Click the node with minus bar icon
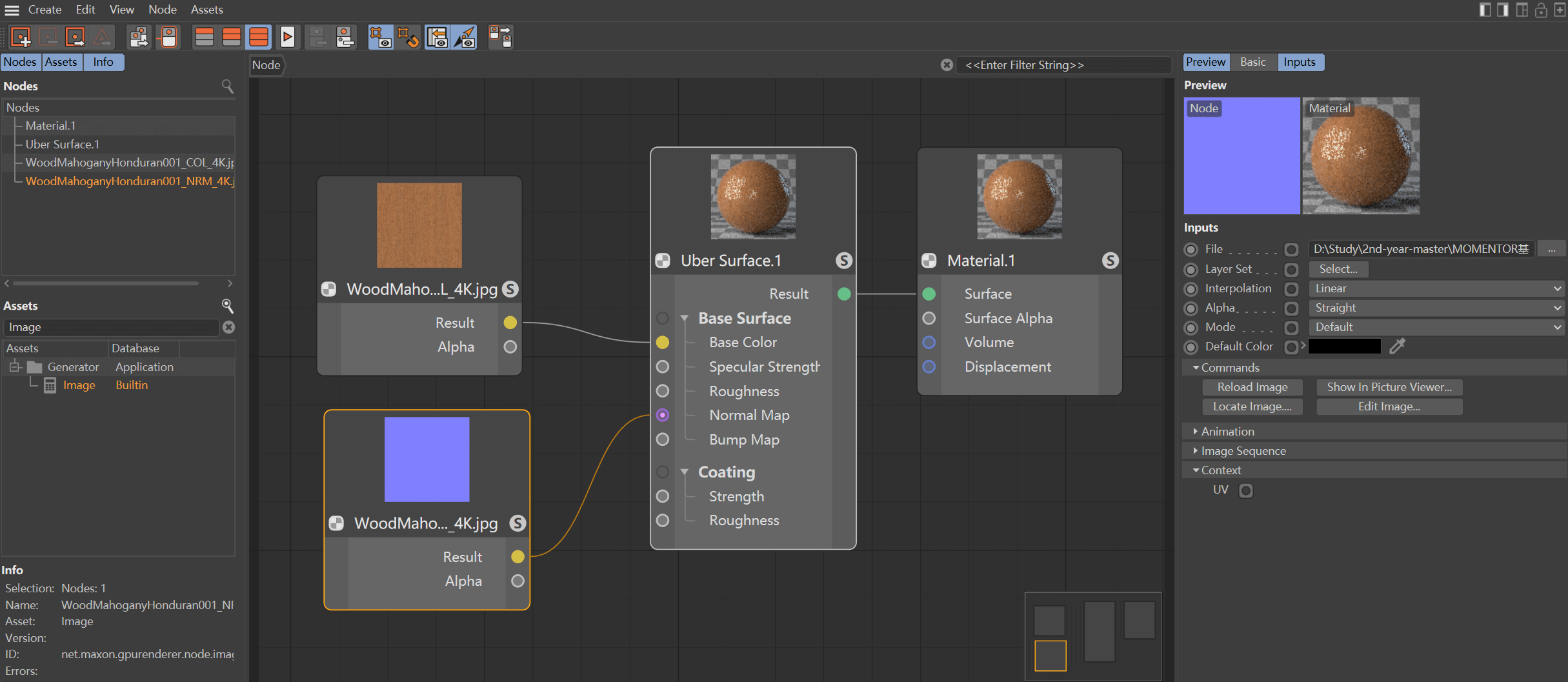This screenshot has height=682, width=1568. click(x=345, y=37)
